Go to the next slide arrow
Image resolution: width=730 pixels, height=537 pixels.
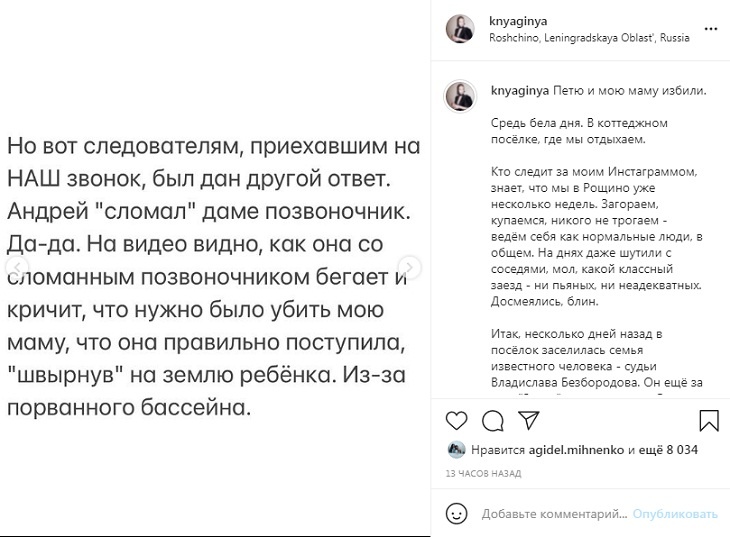point(411,268)
